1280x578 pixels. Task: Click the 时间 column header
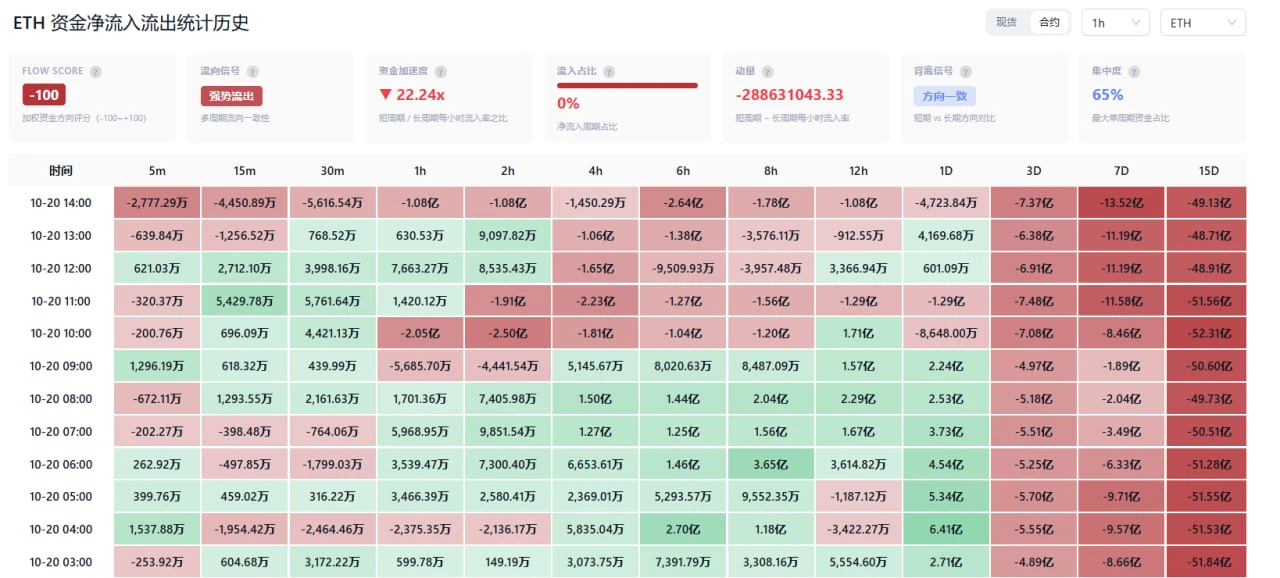(x=60, y=171)
